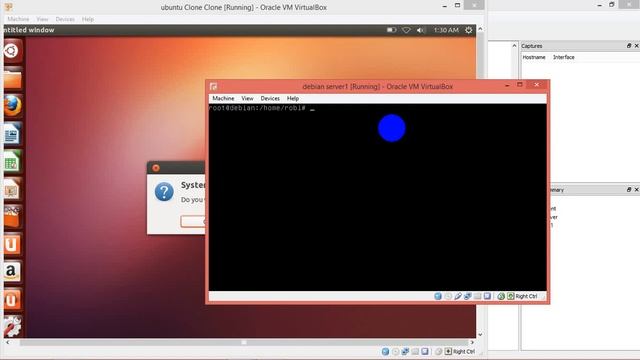The image size is (640, 360).
Task: Click network icon in ubuntu Clone status bar
Action: point(405,351)
